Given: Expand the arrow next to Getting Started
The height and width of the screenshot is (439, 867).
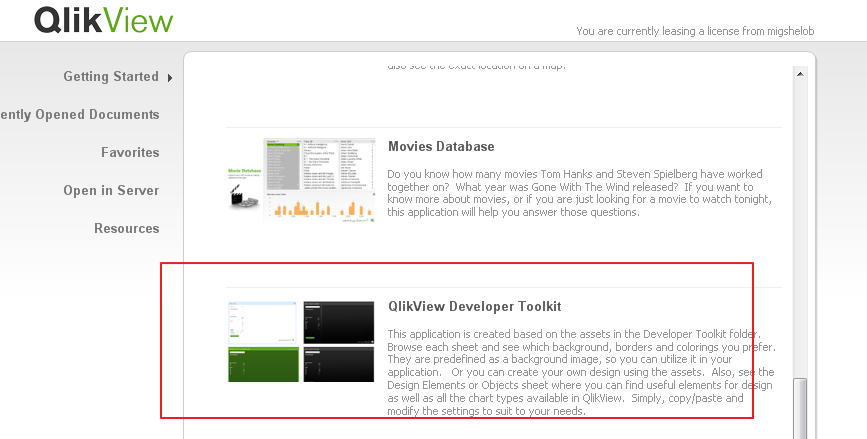Looking at the screenshot, I should tap(170, 78).
